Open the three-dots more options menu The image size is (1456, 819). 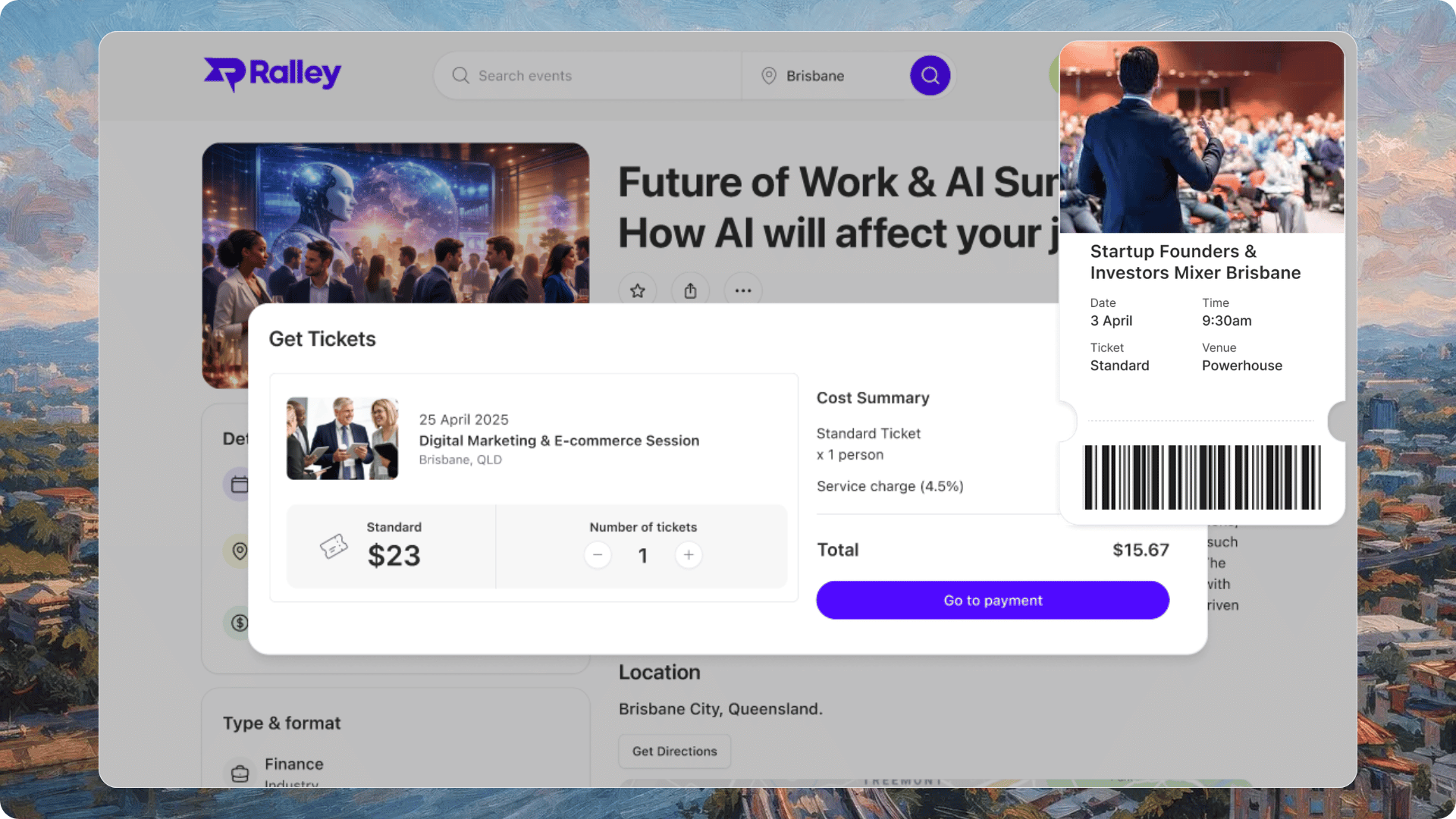[x=743, y=290]
